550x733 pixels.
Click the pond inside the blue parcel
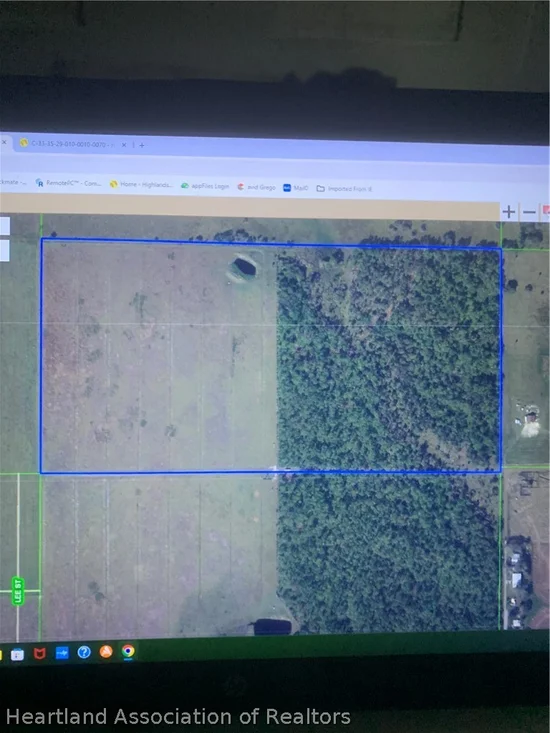(243, 267)
